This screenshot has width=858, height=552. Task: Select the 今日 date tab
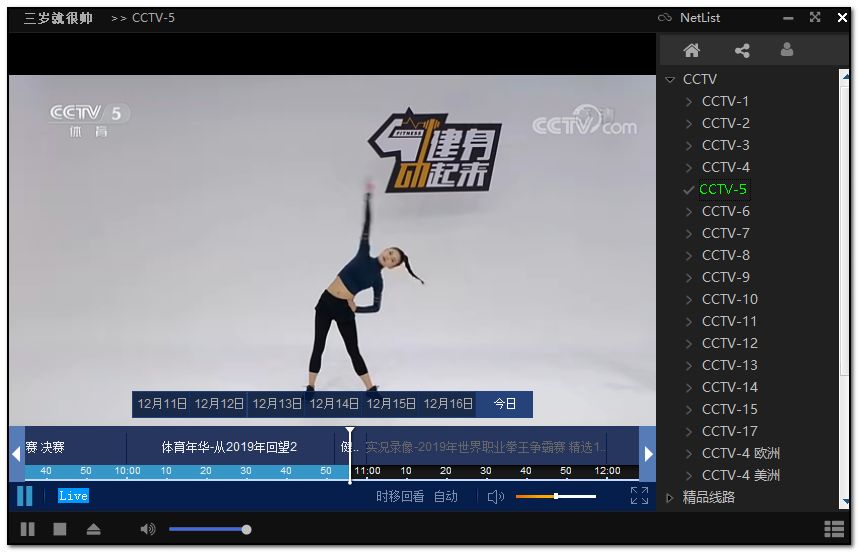click(505, 404)
